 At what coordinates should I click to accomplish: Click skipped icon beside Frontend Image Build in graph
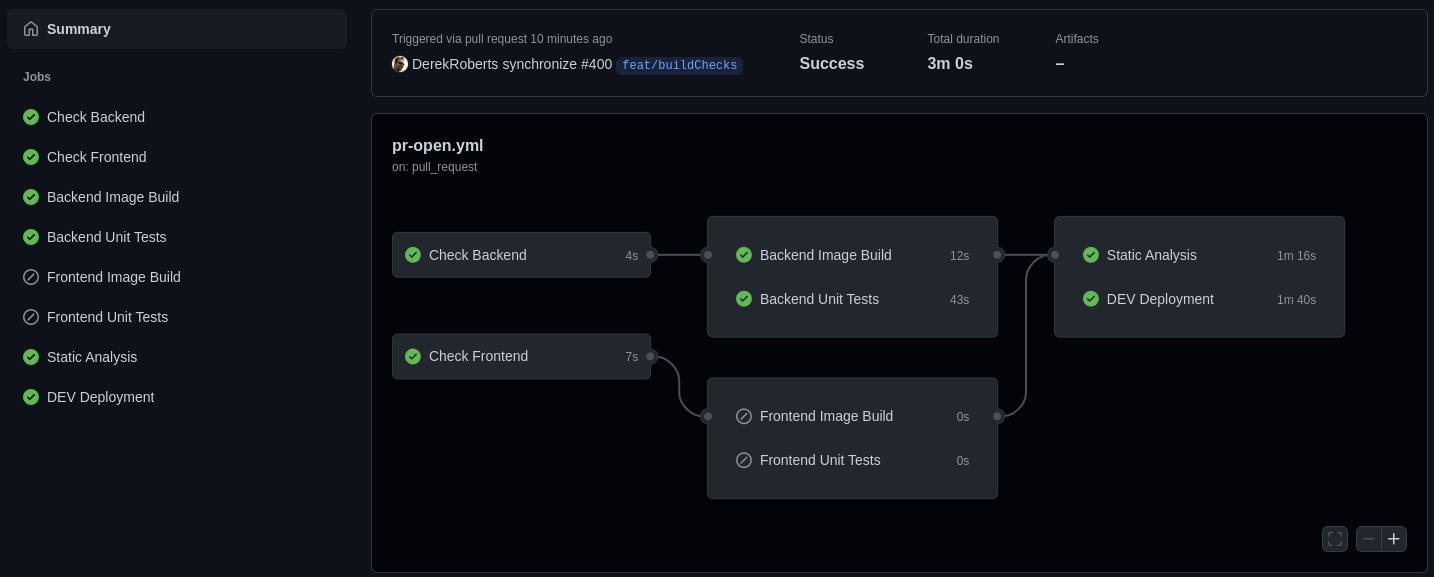(x=744, y=416)
